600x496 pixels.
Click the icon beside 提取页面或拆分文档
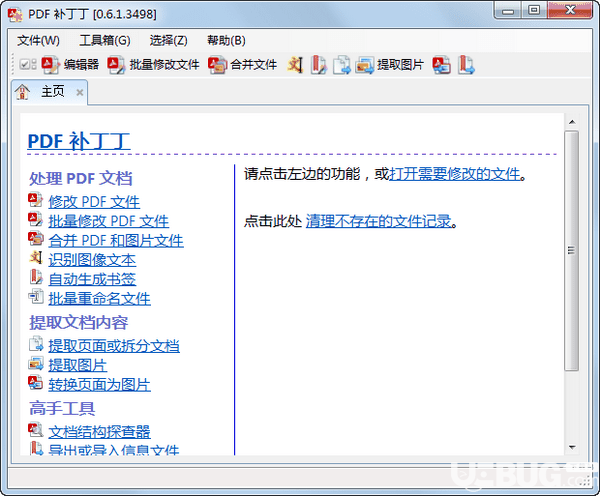pos(36,344)
